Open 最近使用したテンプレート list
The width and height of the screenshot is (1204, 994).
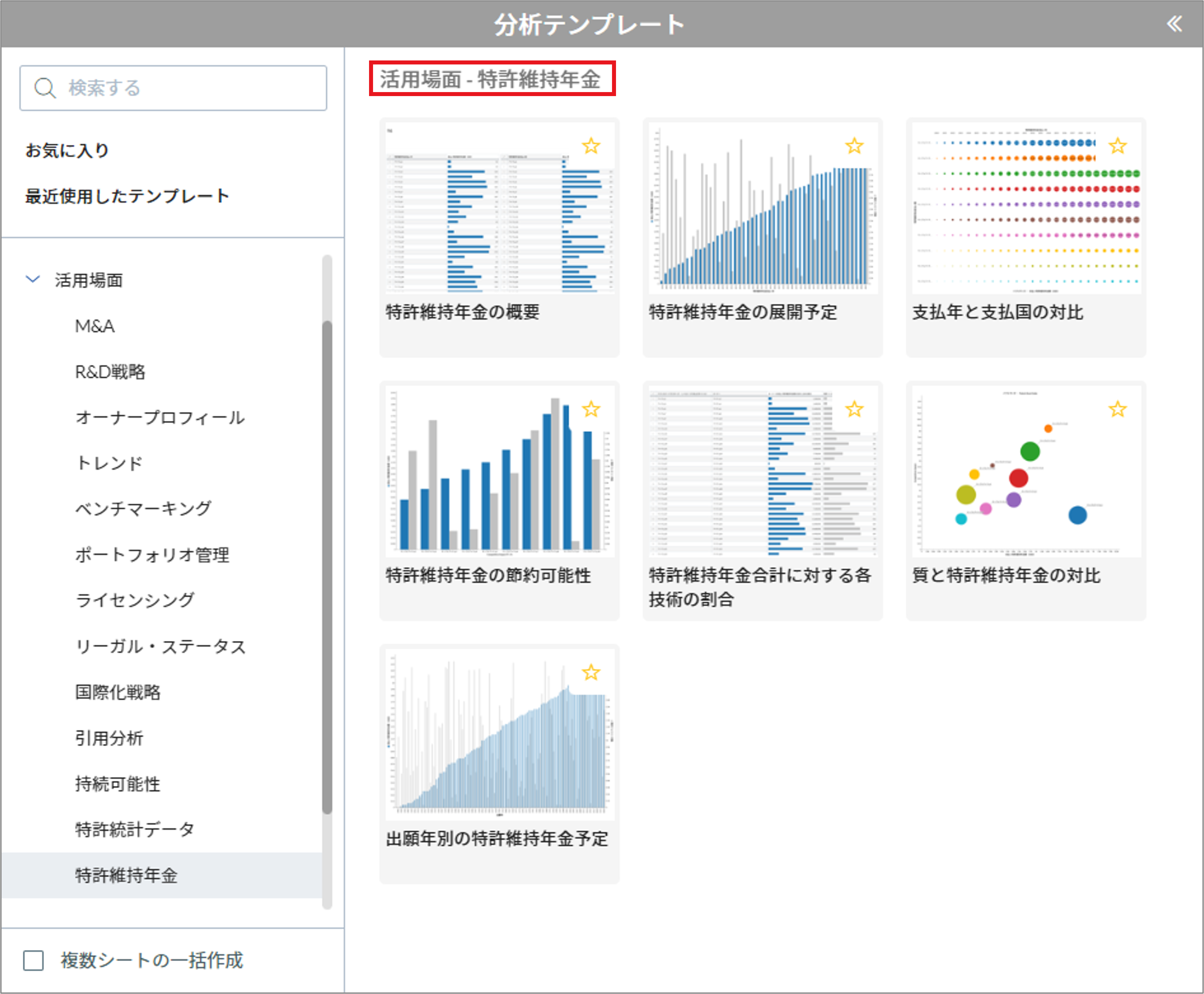click(127, 196)
